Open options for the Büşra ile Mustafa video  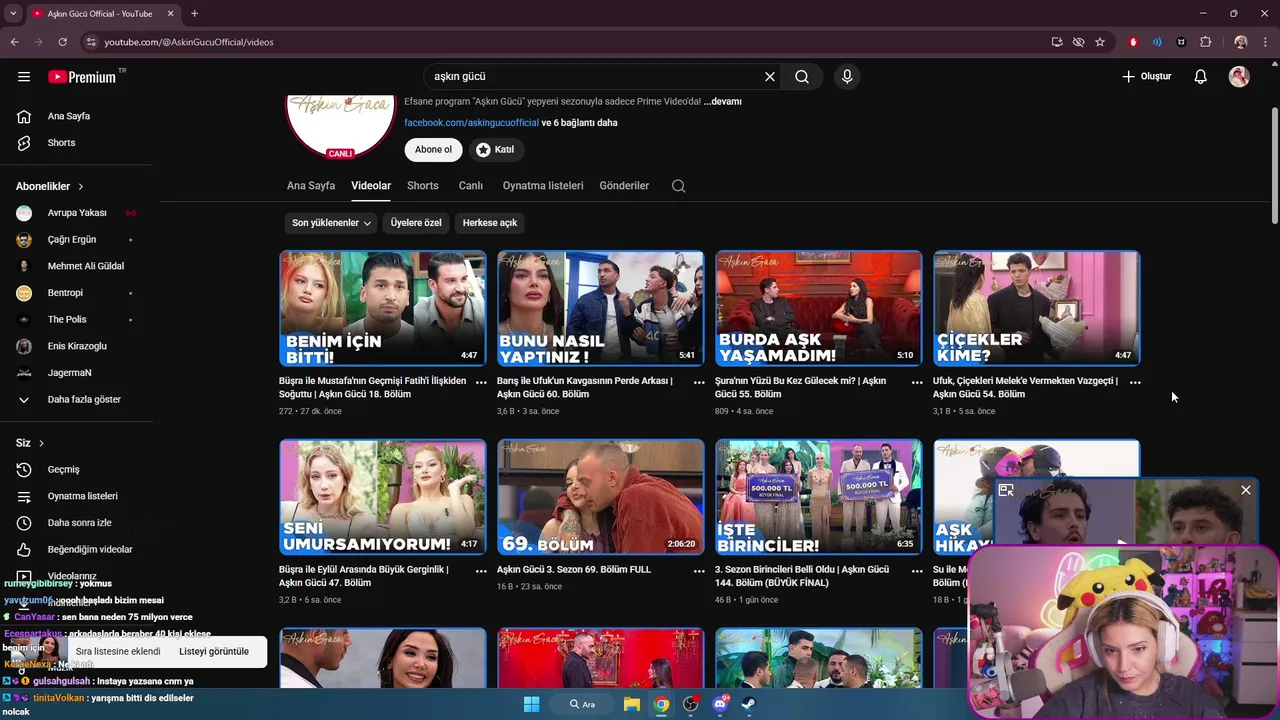click(481, 382)
